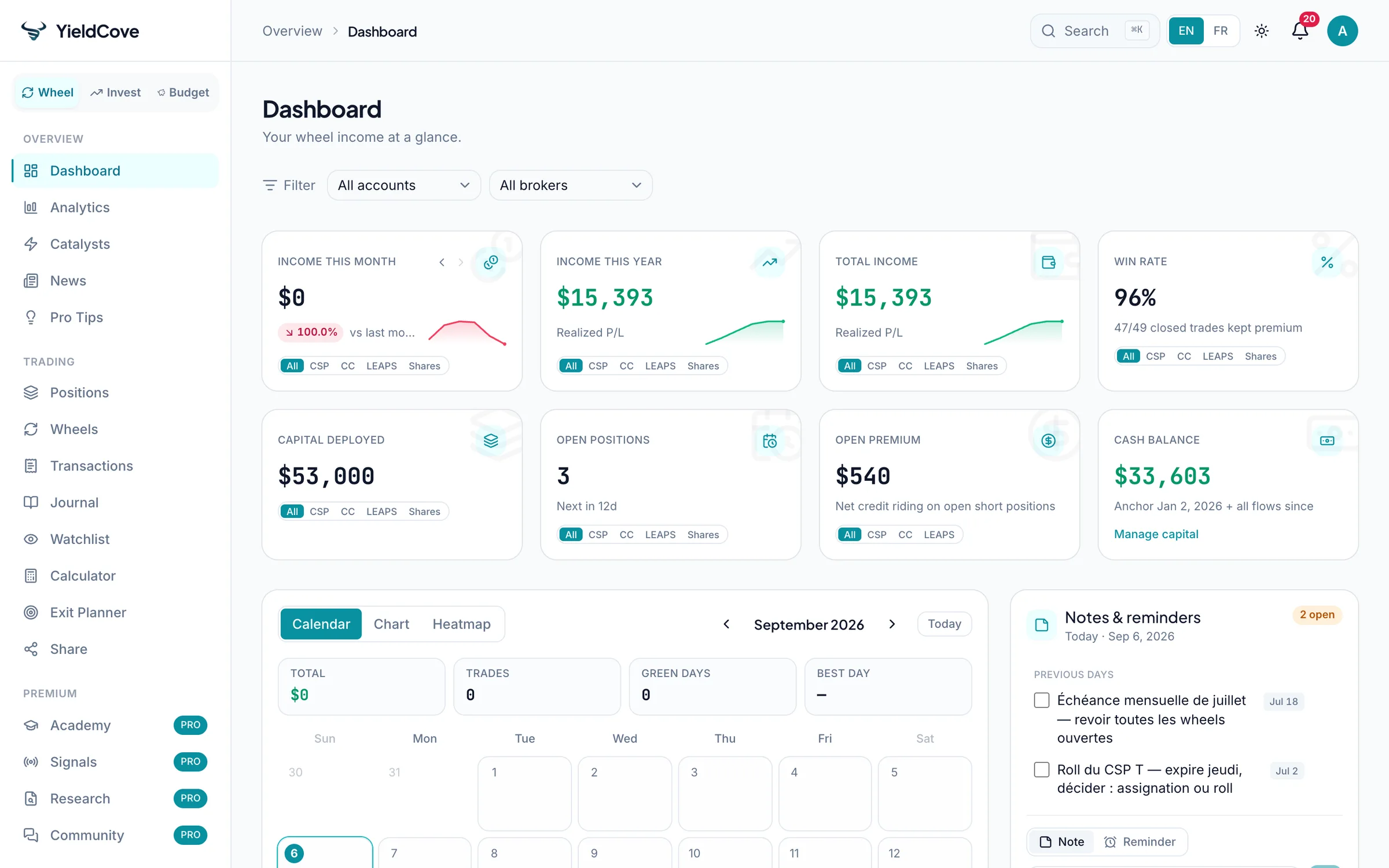Select CSP filter on Income This Month card
The height and width of the screenshot is (868, 1389).
[x=319, y=366]
